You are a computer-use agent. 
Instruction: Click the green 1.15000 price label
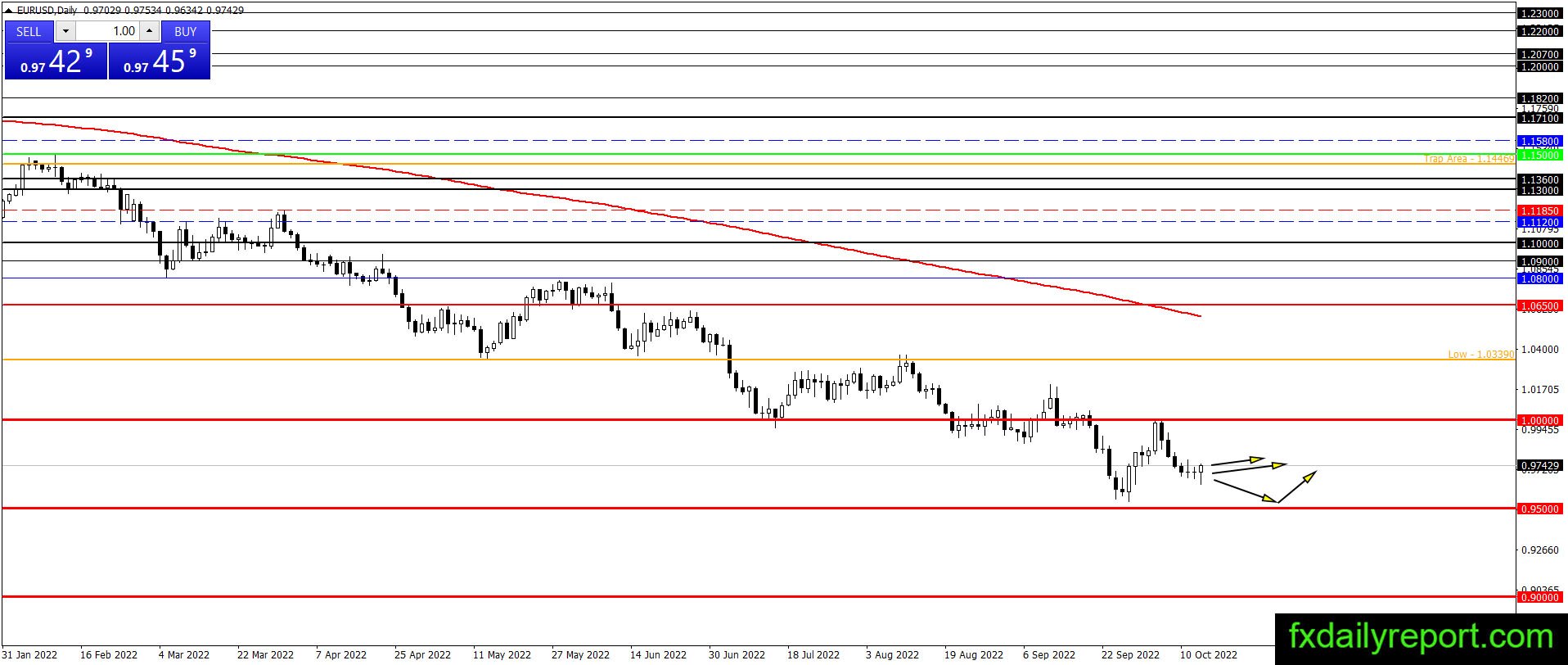click(1539, 155)
